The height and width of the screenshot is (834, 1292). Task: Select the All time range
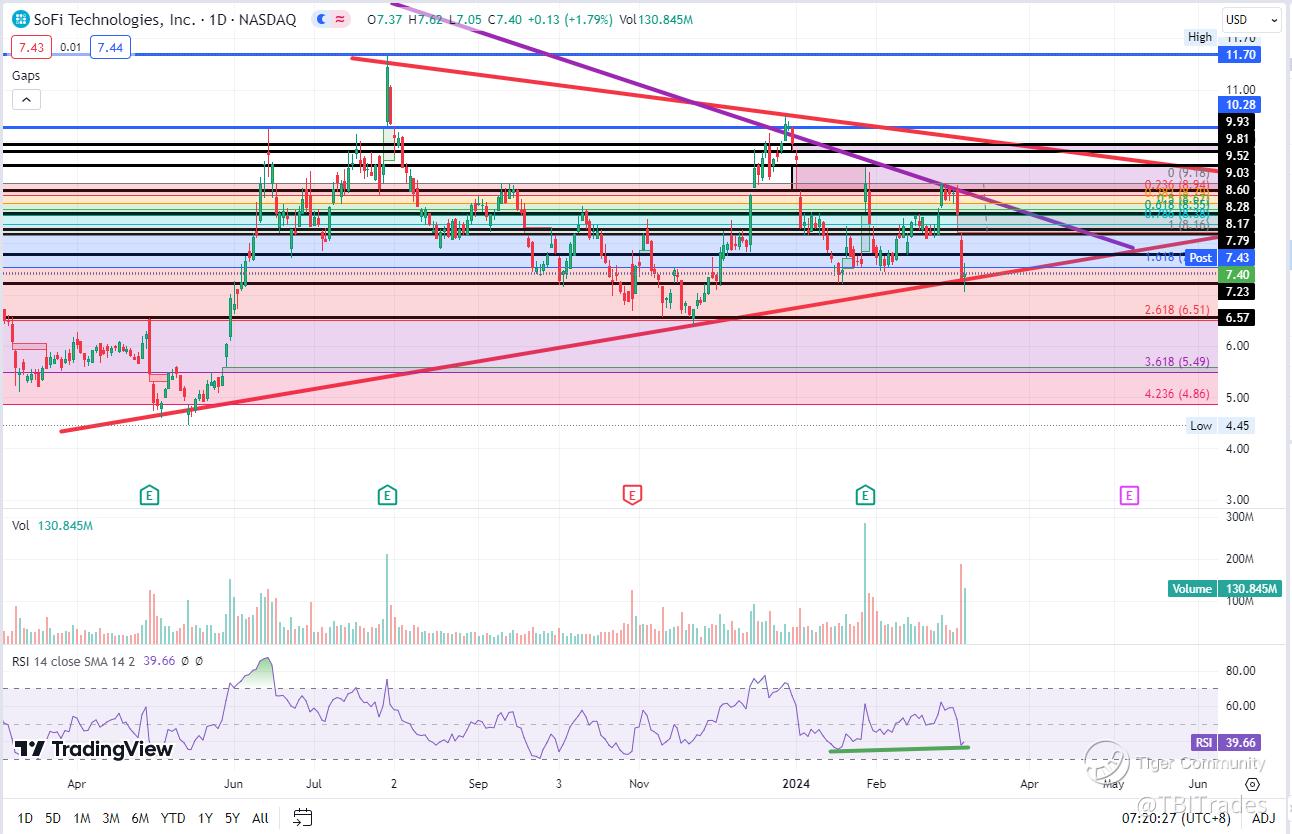coord(260,818)
